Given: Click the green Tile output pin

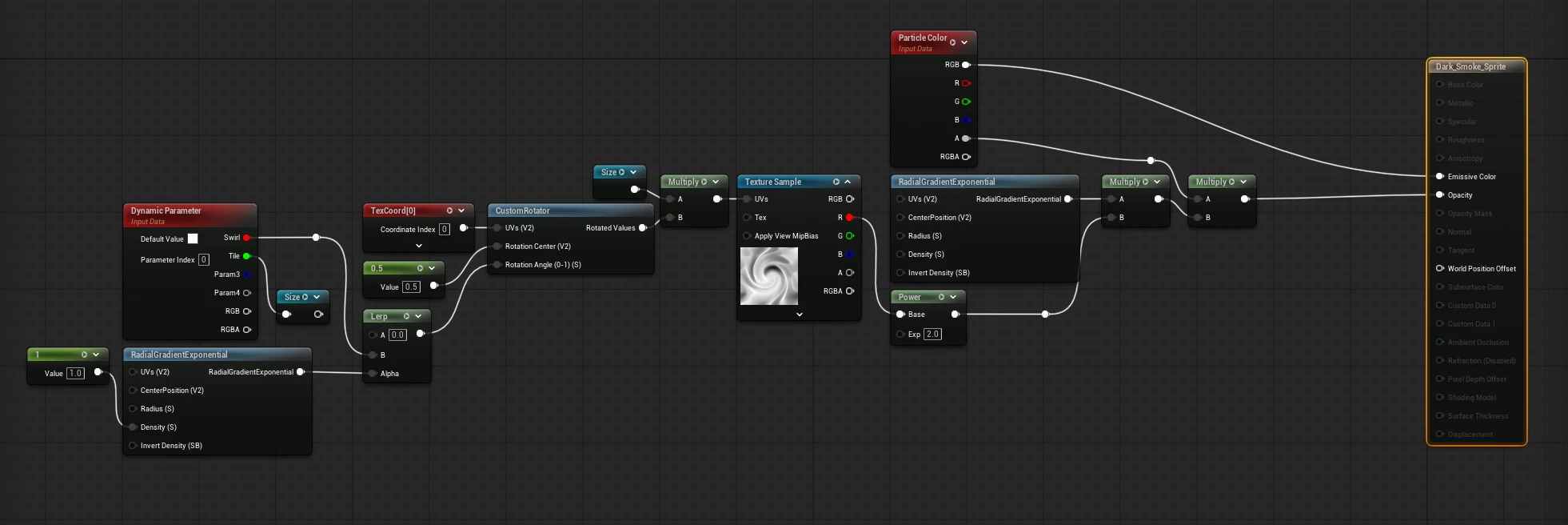Looking at the screenshot, I should [246, 256].
